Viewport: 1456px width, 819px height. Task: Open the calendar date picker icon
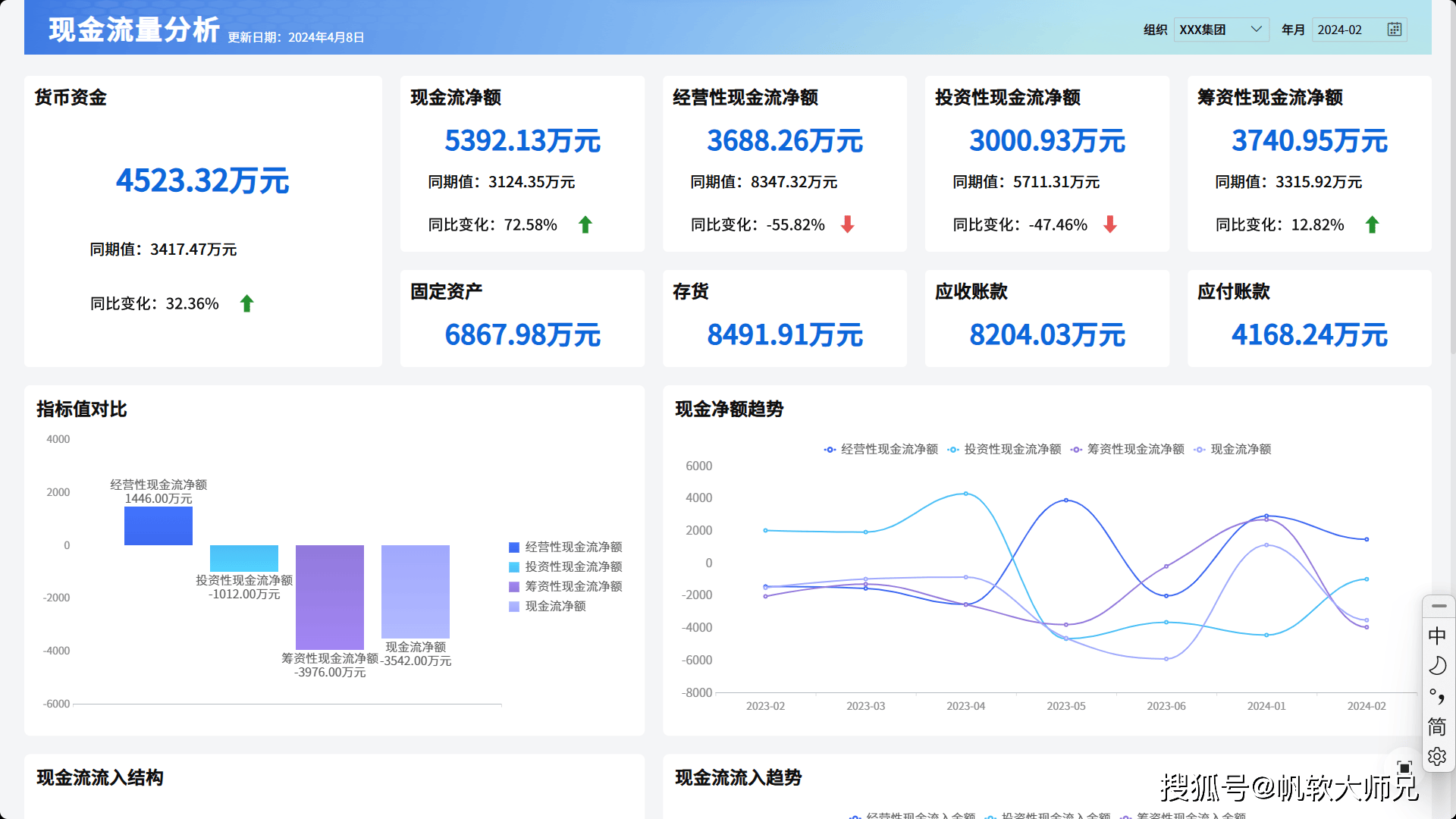(1394, 30)
